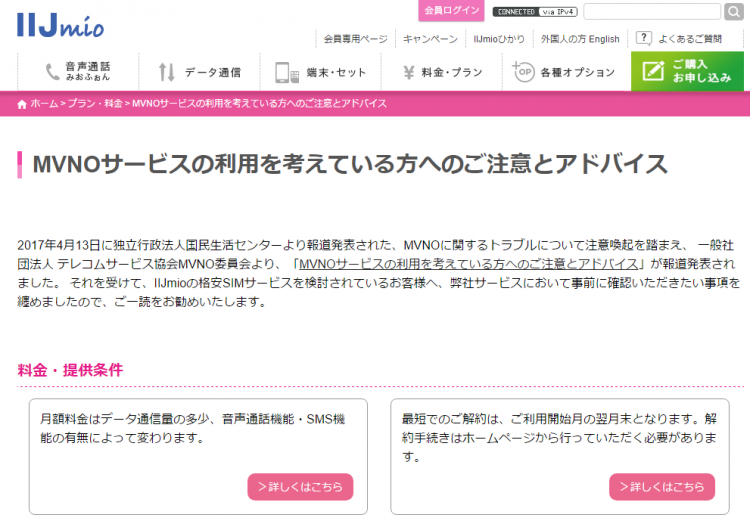The height and width of the screenshot is (527, 750).
Task: Open 会員専用ページ link
Action: click(355, 39)
